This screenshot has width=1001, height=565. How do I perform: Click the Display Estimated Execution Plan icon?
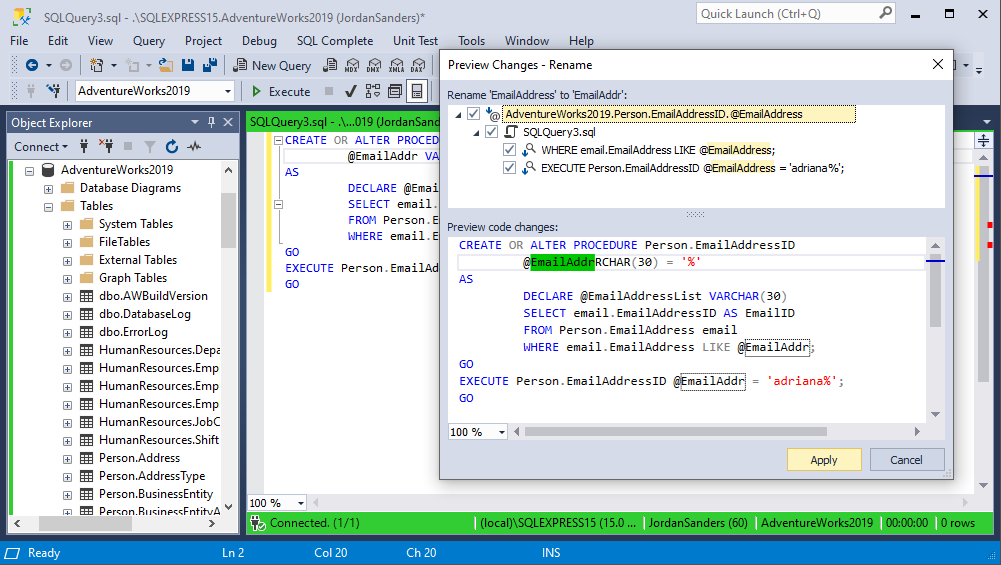tap(373, 91)
